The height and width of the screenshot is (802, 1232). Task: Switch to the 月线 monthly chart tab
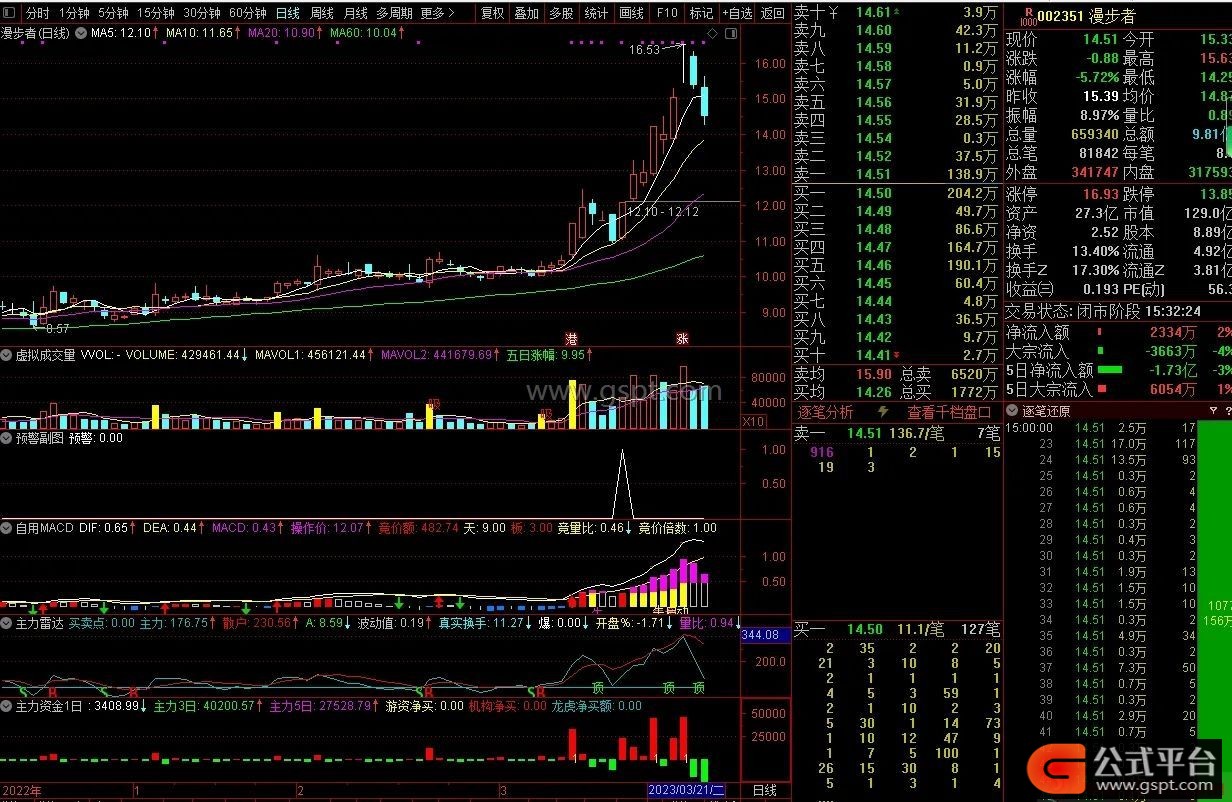click(355, 13)
